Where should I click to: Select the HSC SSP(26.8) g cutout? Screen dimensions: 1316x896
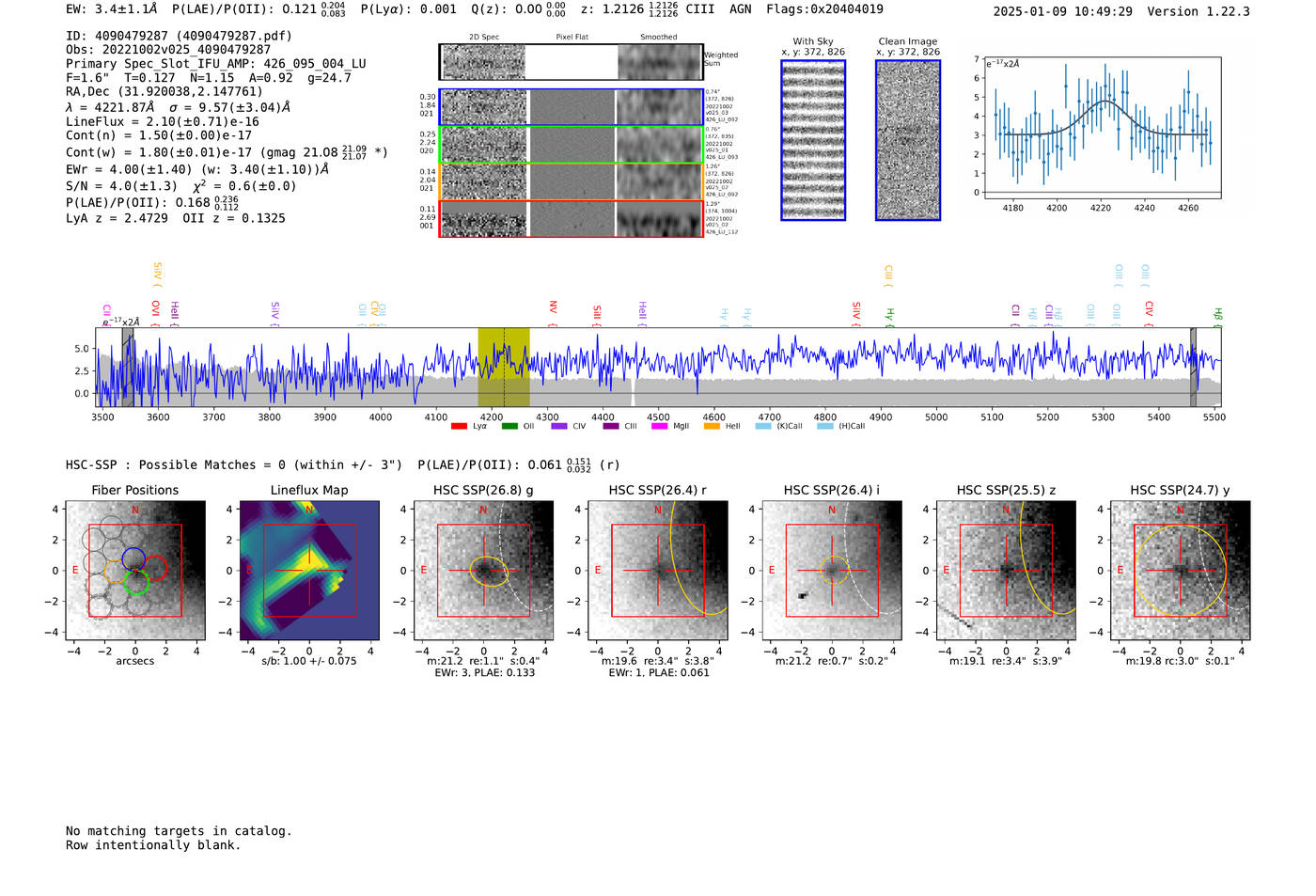point(483,571)
